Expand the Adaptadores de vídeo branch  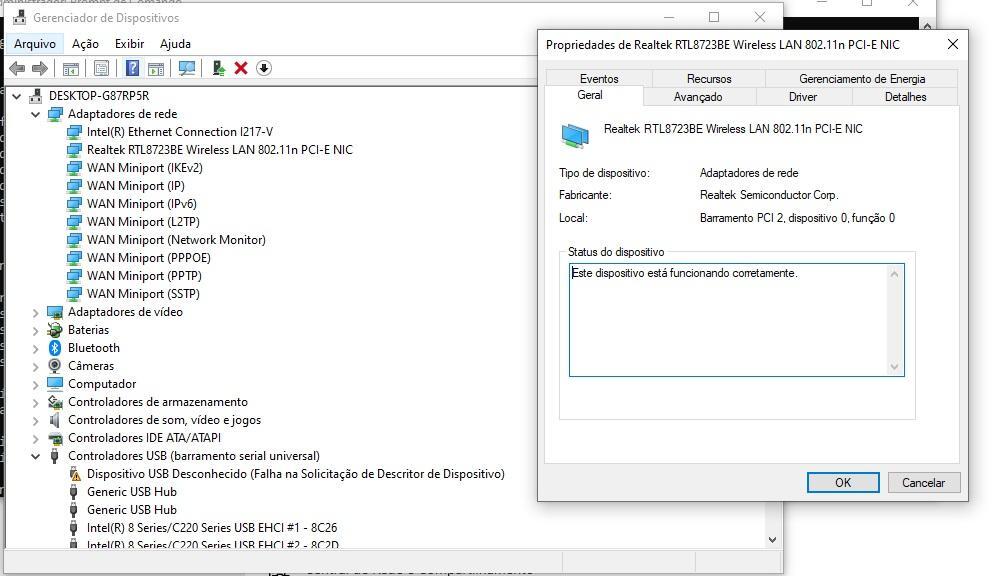(x=36, y=313)
